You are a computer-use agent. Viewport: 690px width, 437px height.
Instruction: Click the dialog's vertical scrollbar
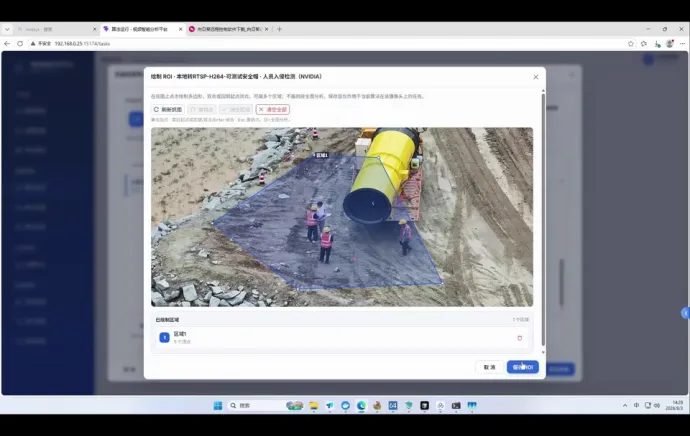click(x=543, y=220)
